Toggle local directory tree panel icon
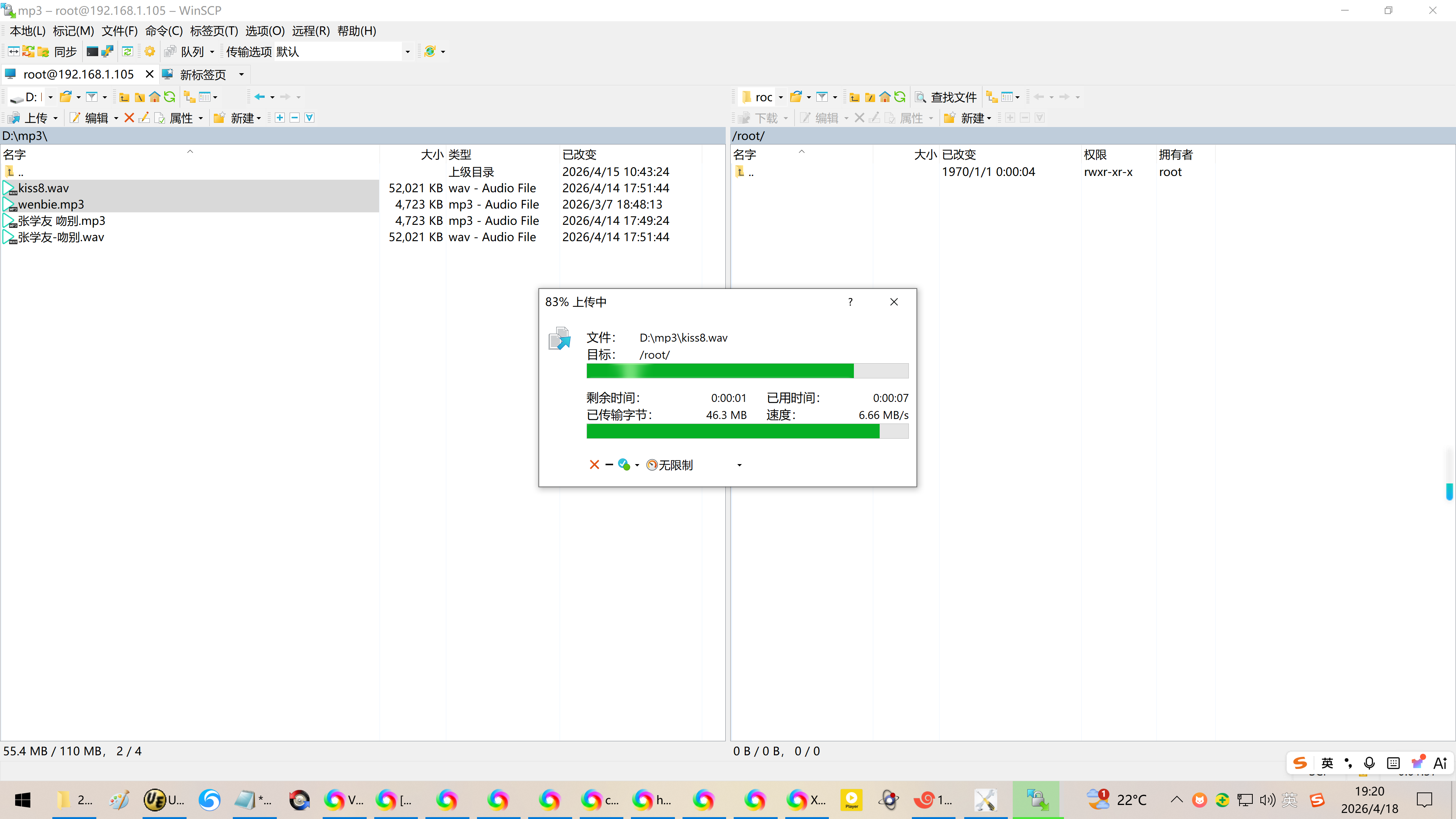Viewport: 1456px width, 819px height. 190,97
